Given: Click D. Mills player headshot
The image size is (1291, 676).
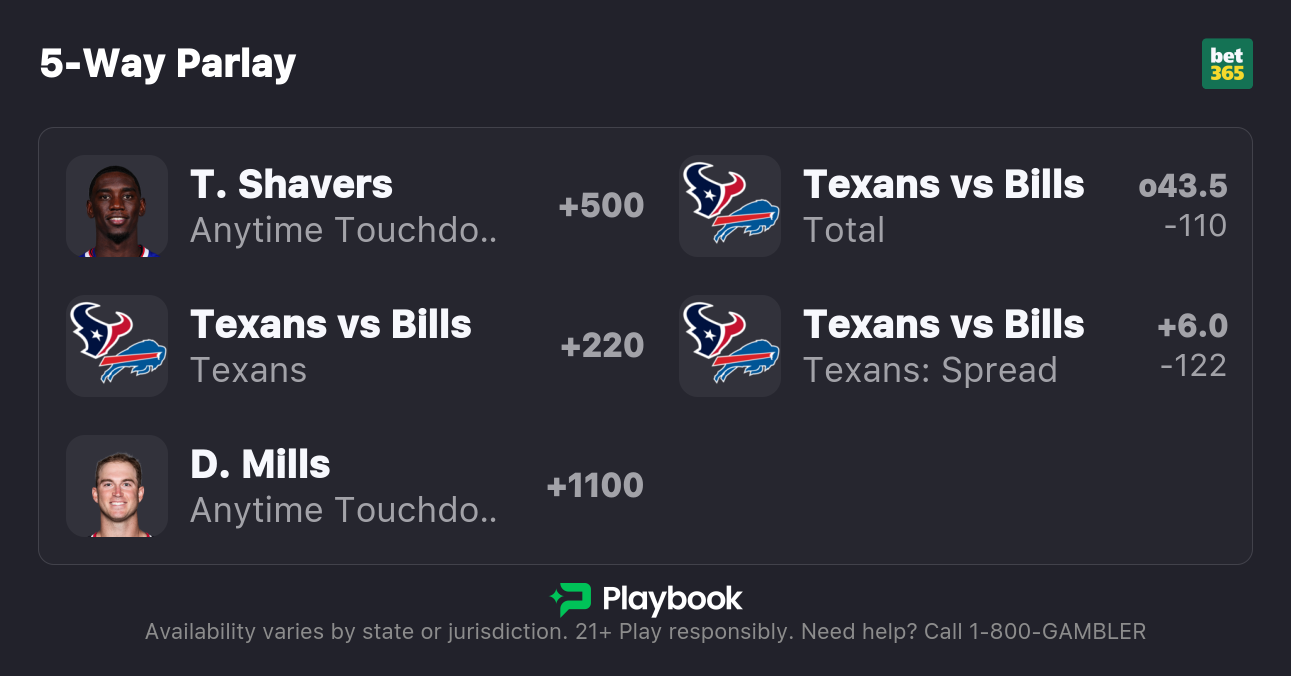Looking at the screenshot, I should click(117, 486).
